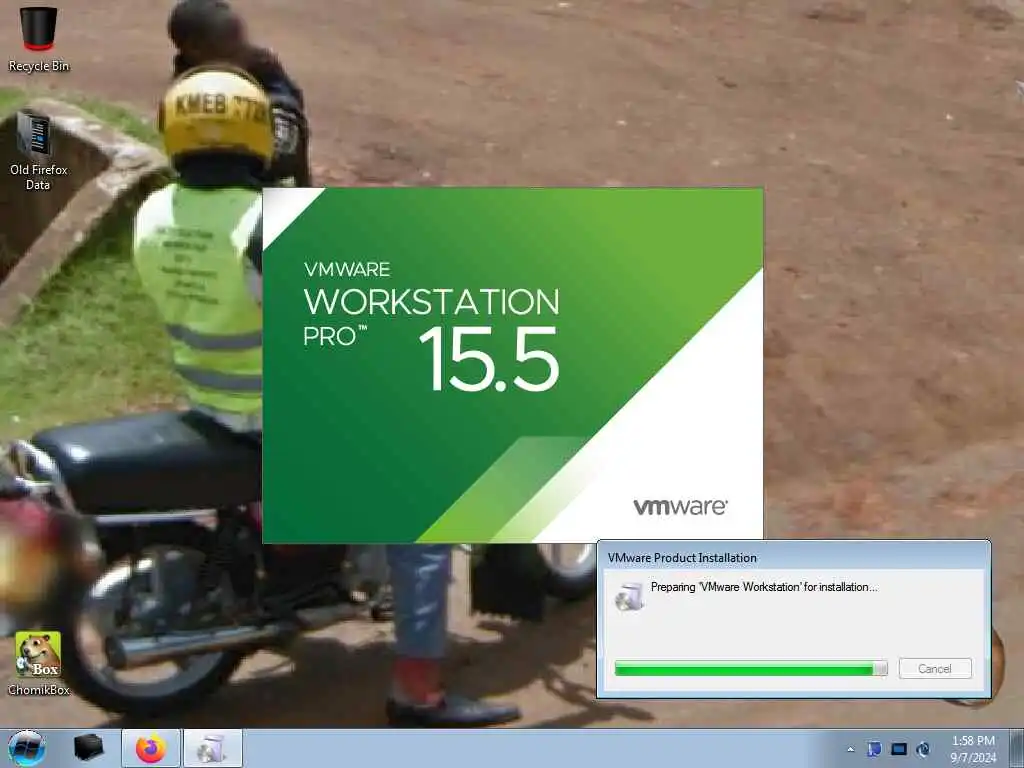Open the Action Center flag tray icon

pos(874,749)
